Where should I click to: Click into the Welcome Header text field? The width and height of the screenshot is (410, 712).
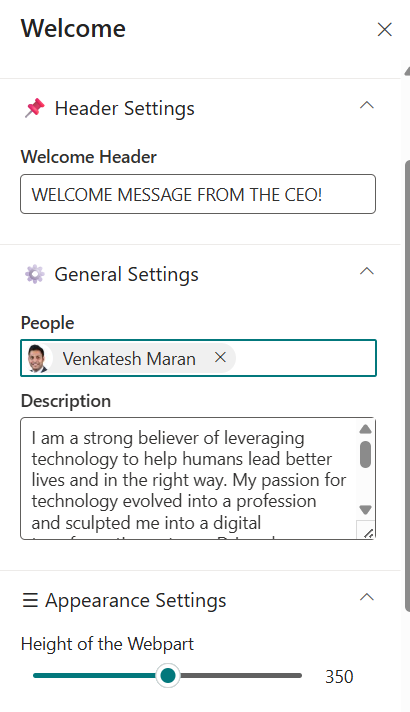[198, 194]
